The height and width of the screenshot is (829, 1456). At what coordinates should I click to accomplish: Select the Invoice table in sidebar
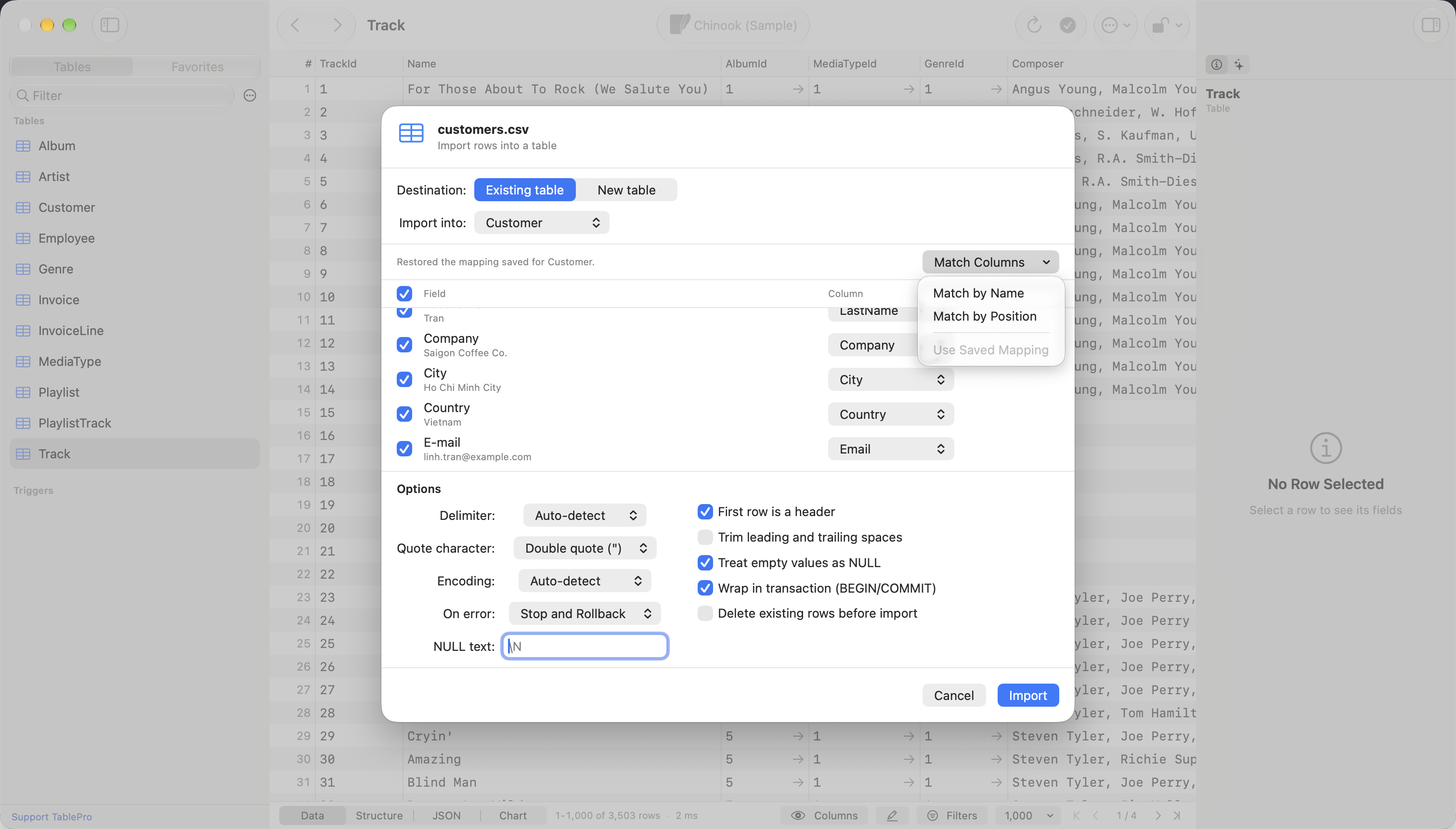pos(135,300)
